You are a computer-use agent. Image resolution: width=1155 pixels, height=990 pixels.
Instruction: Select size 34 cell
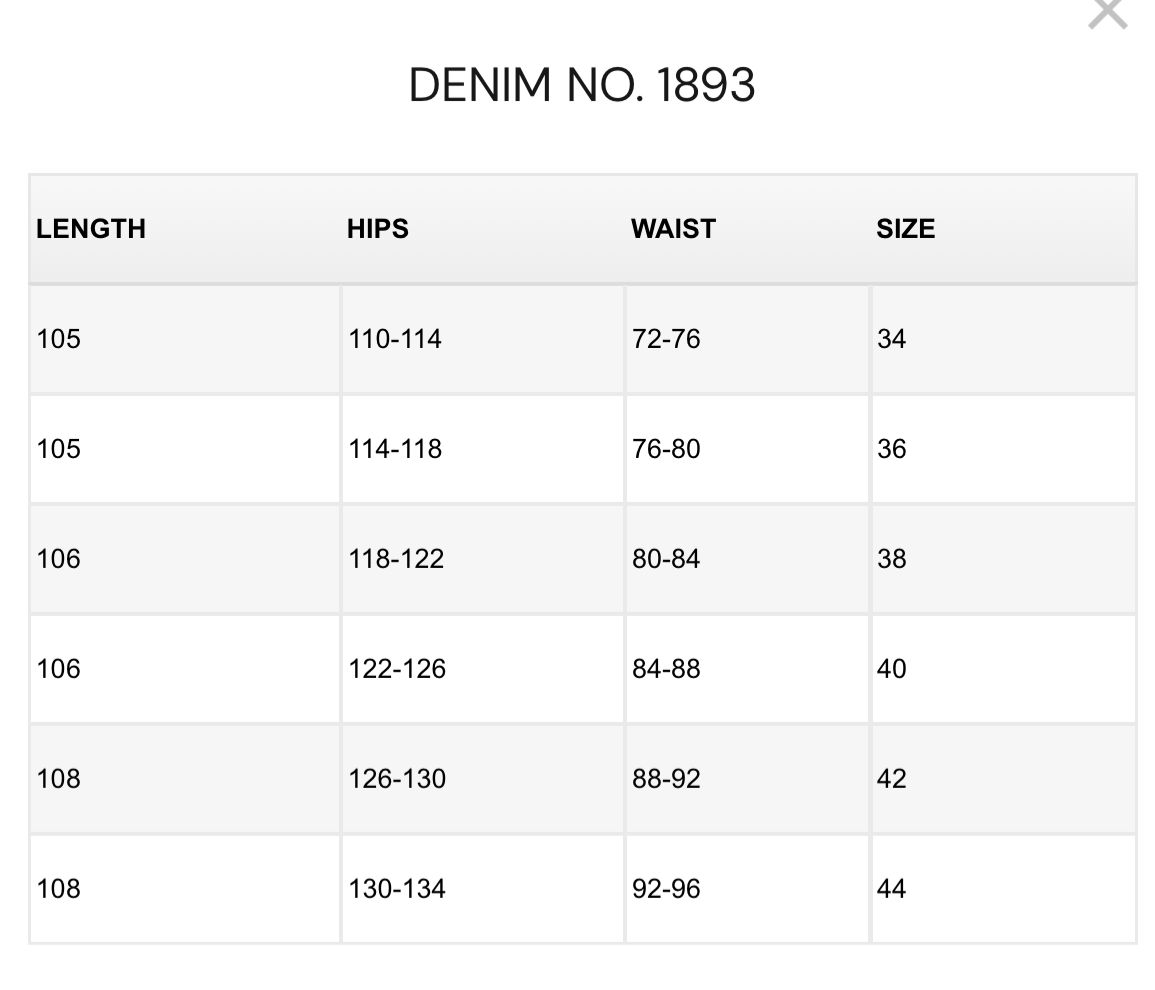click(x=892, y=339)
